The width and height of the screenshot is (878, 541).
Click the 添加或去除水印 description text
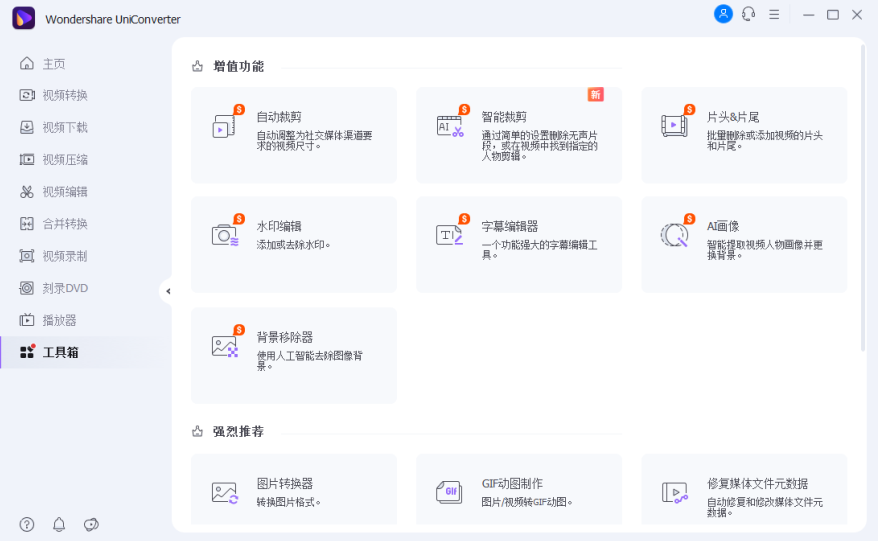tap(293, 245)
